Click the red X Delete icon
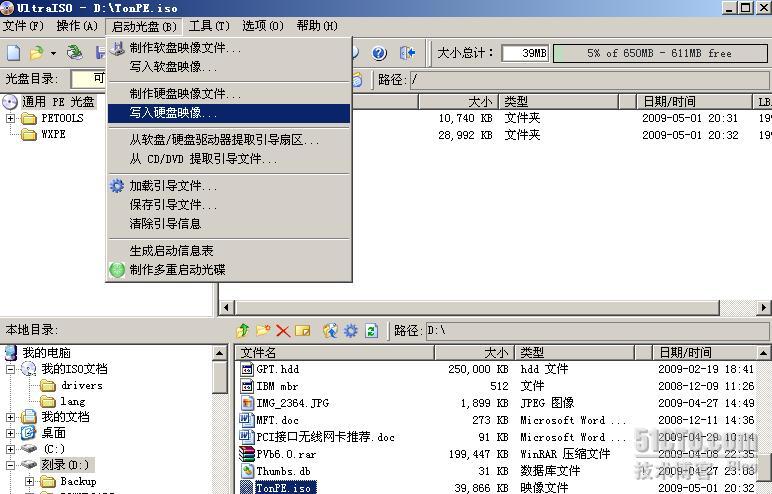772x494 pixels. click(283, 330)
